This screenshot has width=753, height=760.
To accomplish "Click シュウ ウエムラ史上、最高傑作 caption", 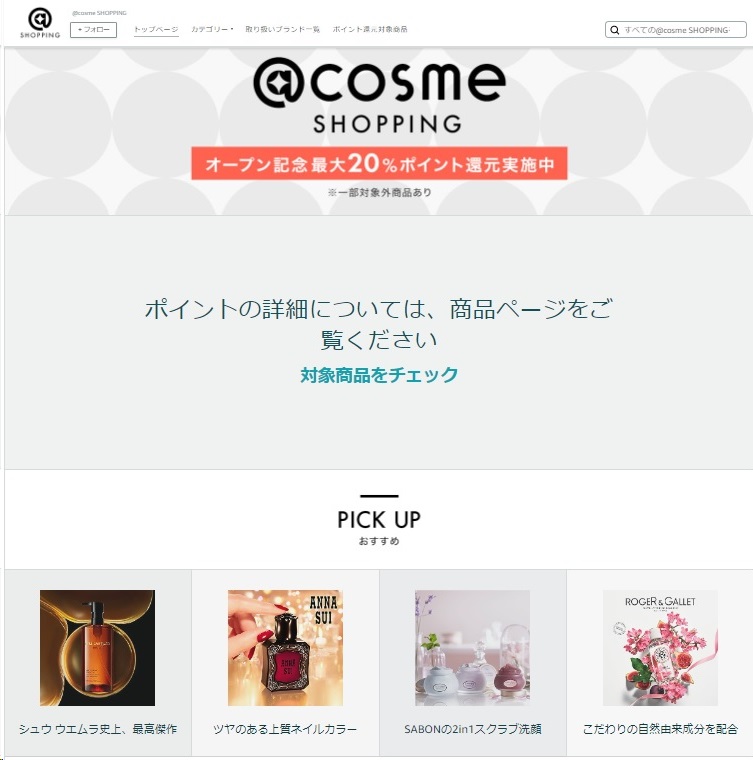I will [x=97, y=729].
